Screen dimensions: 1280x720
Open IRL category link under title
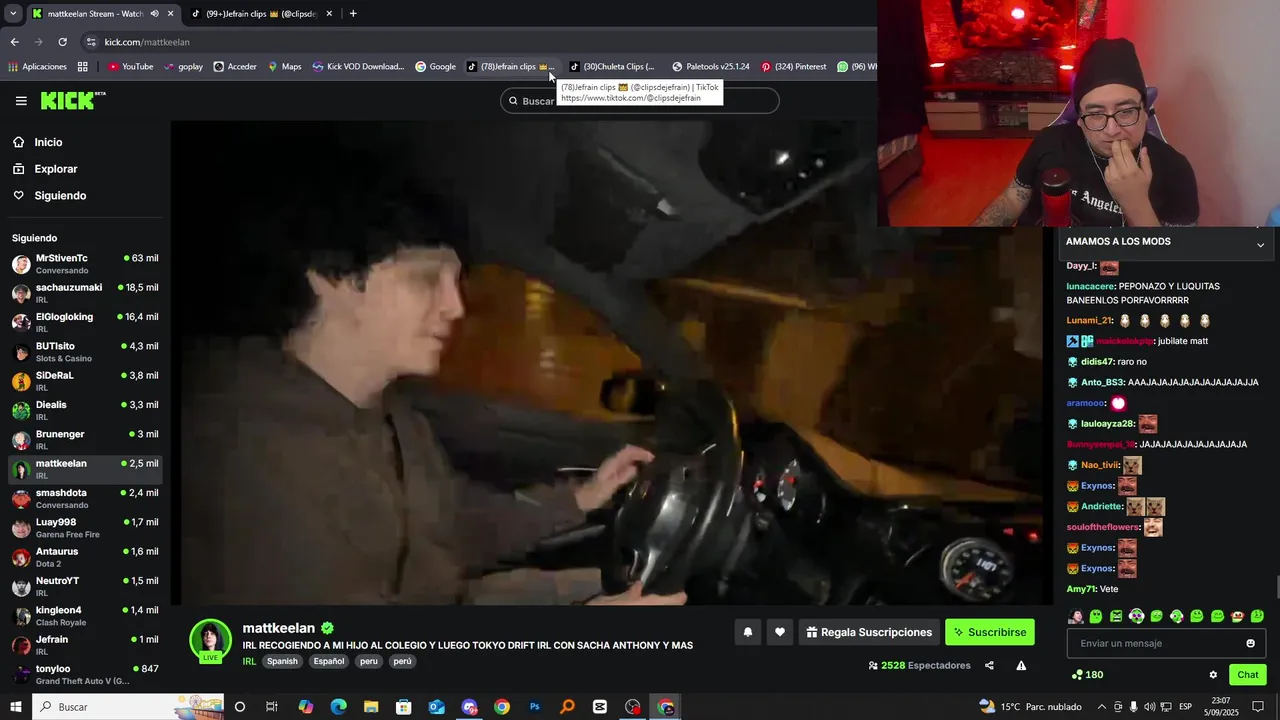(249, 661)
